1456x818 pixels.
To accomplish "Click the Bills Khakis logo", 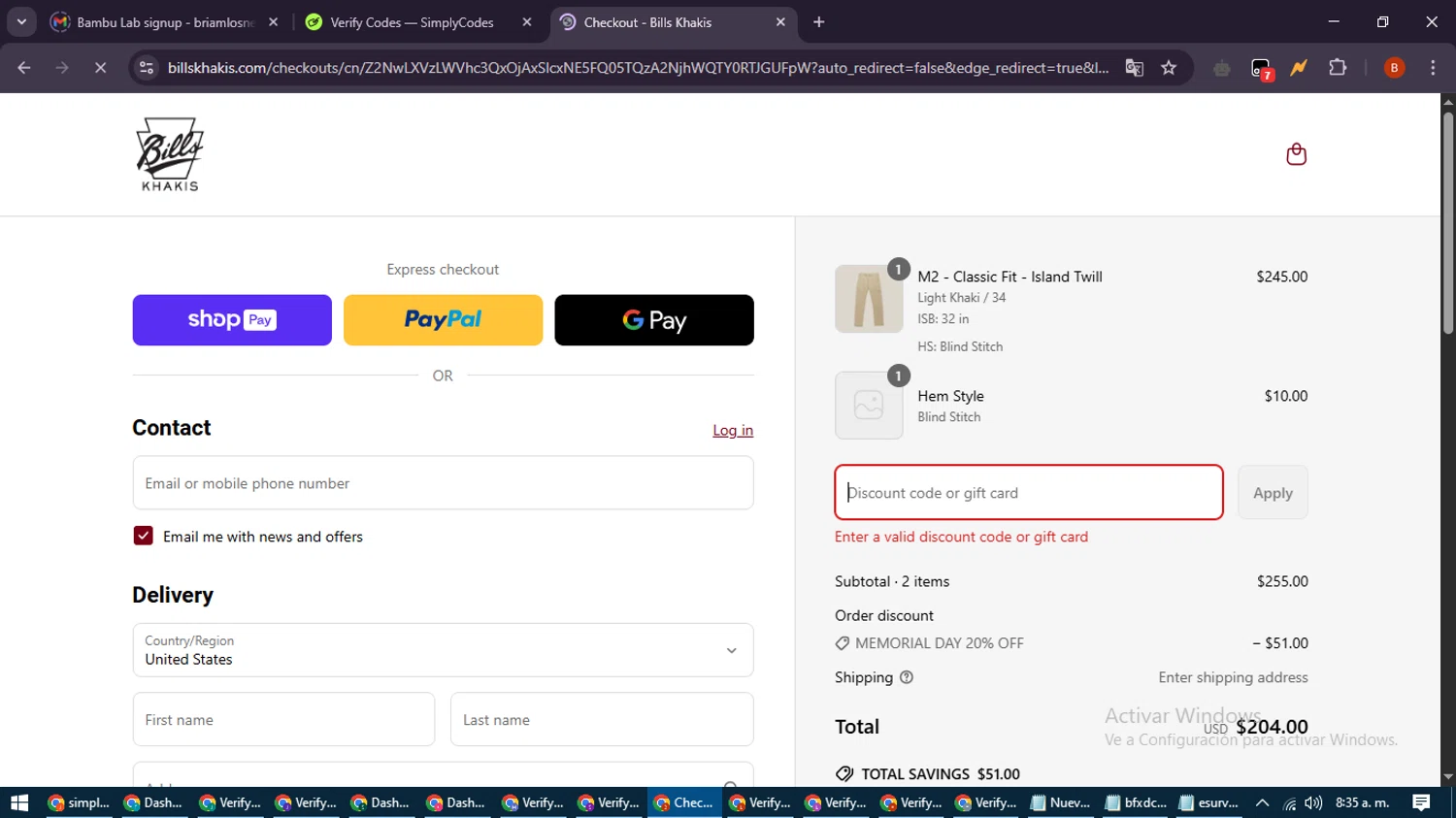I will click(x=170, y=154).
